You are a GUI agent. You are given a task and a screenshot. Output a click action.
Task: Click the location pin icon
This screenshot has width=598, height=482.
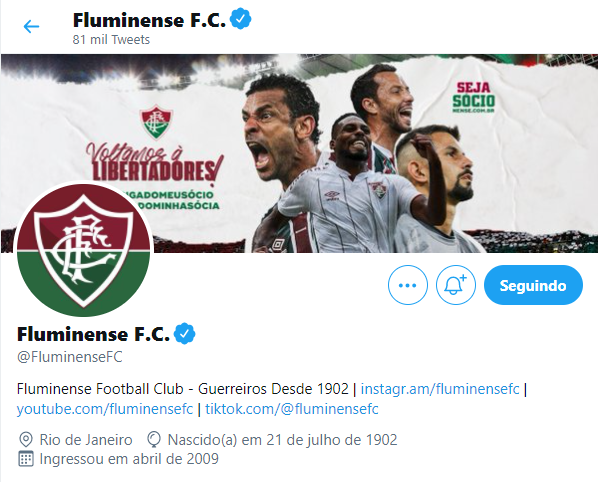[x=26, y=440]
